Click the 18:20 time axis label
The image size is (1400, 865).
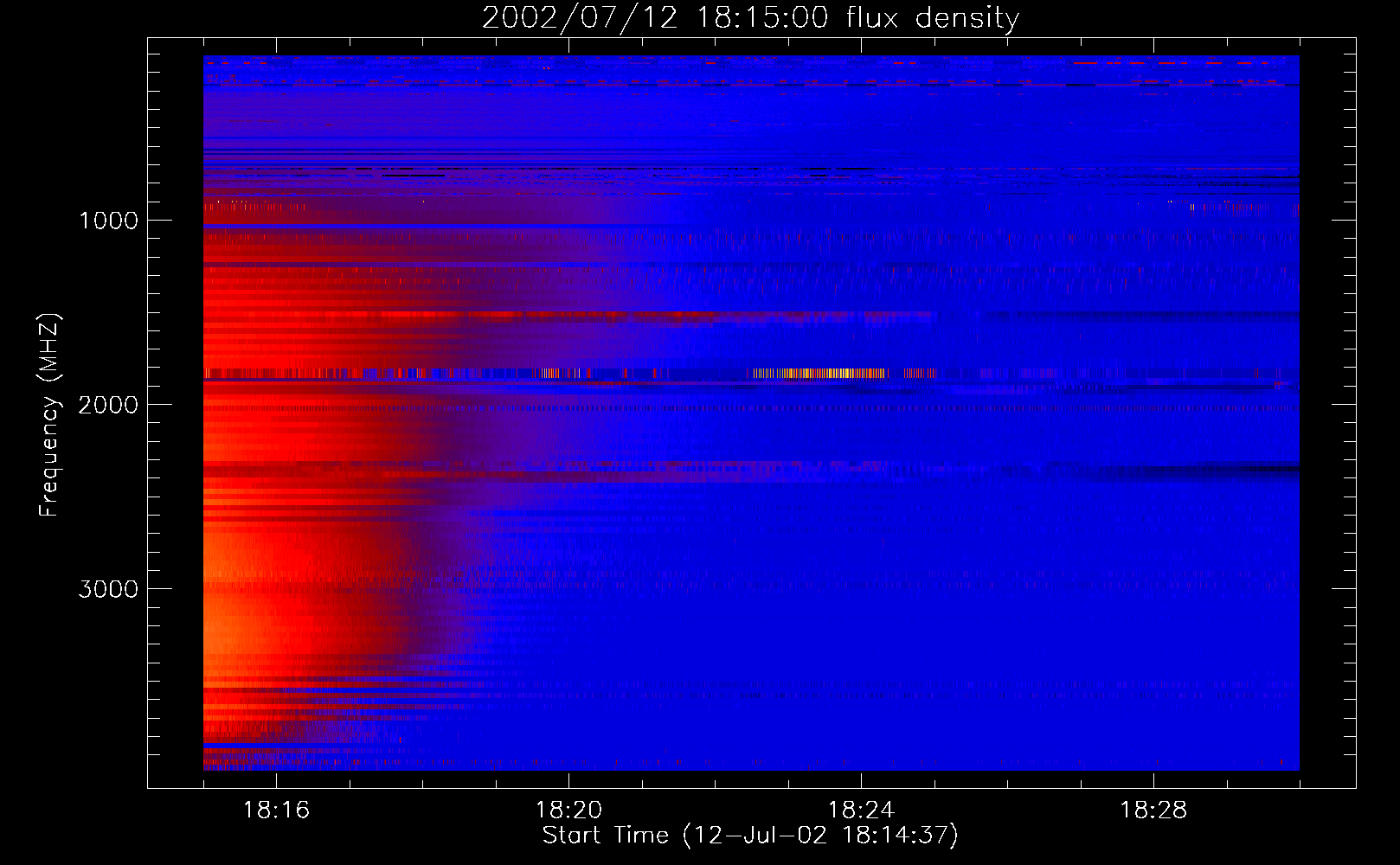point(568,811)
